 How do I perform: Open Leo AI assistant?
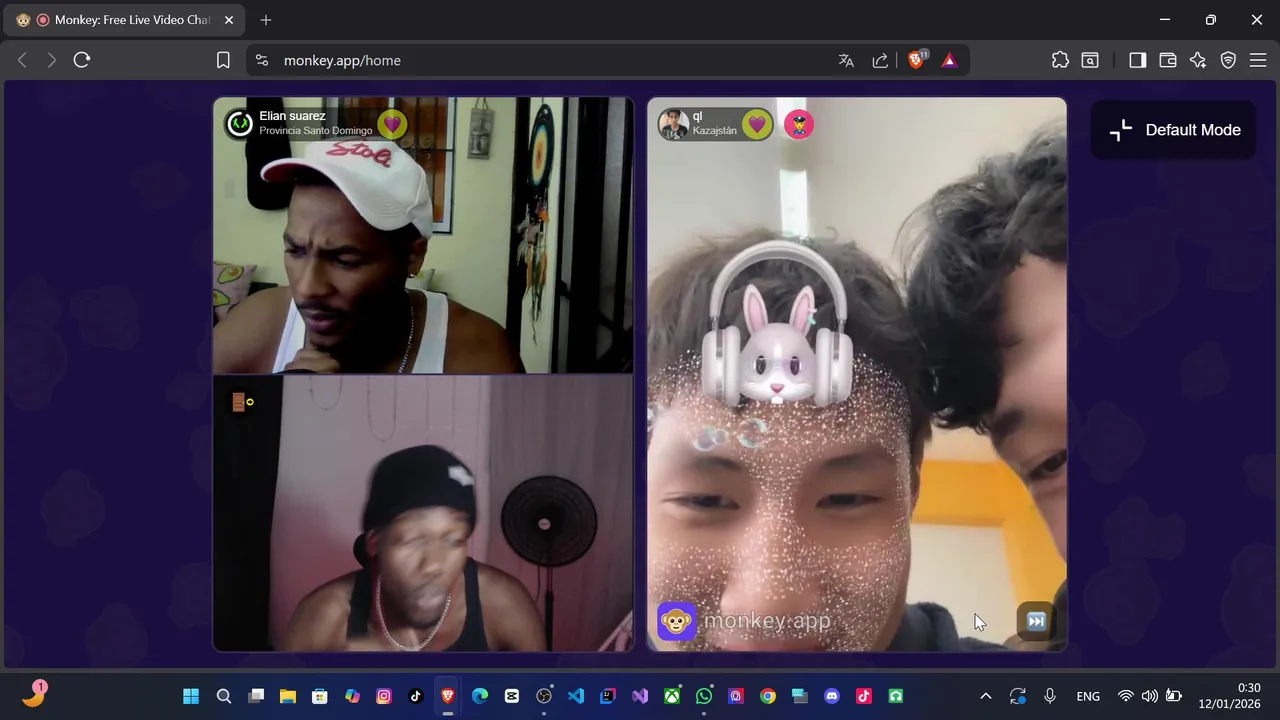pyautogui.click(x=1198, y=60)
